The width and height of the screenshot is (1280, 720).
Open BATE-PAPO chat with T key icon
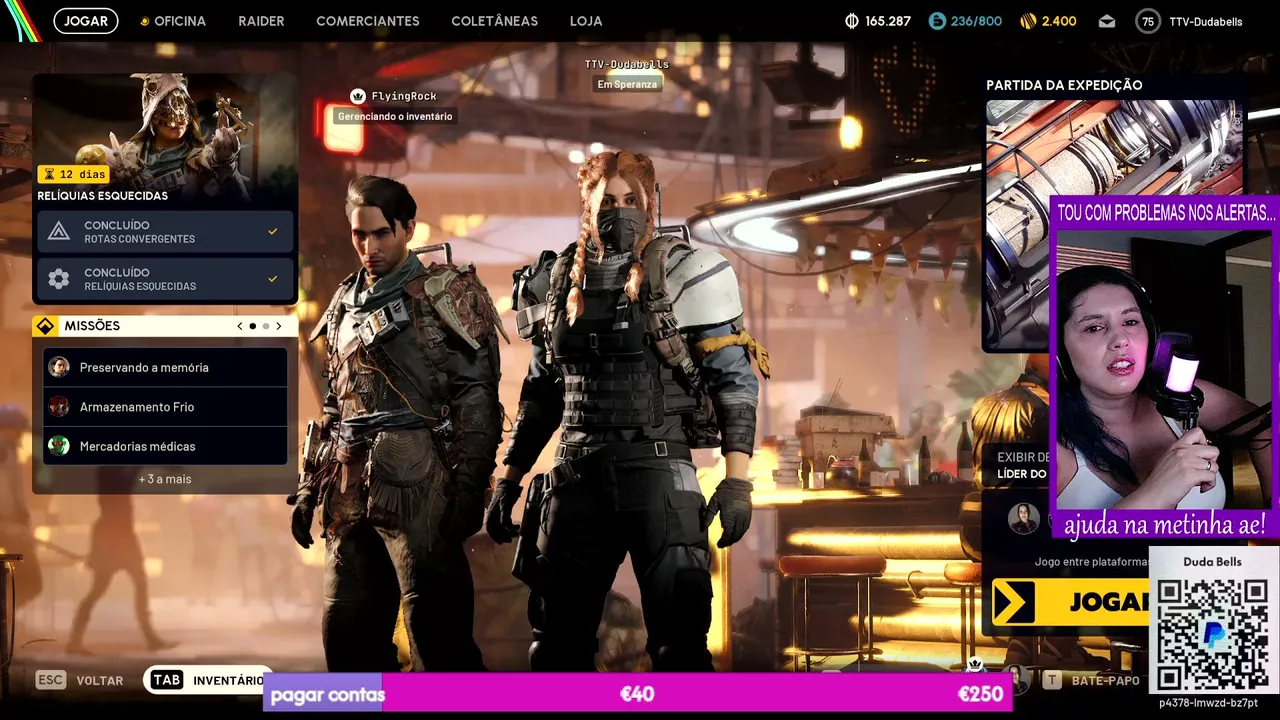pos(1091,680)
